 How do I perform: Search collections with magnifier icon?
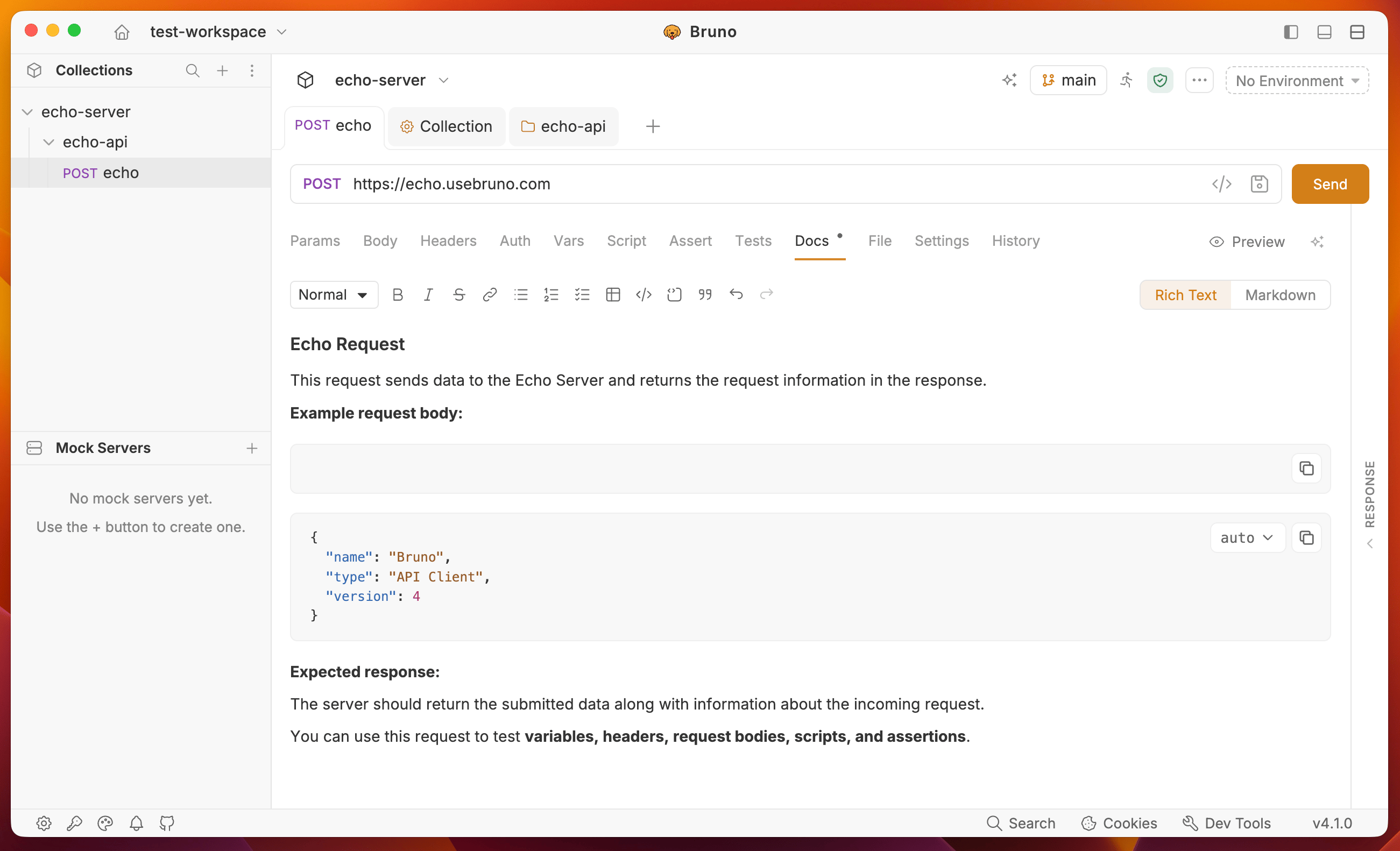pos(193,70)
